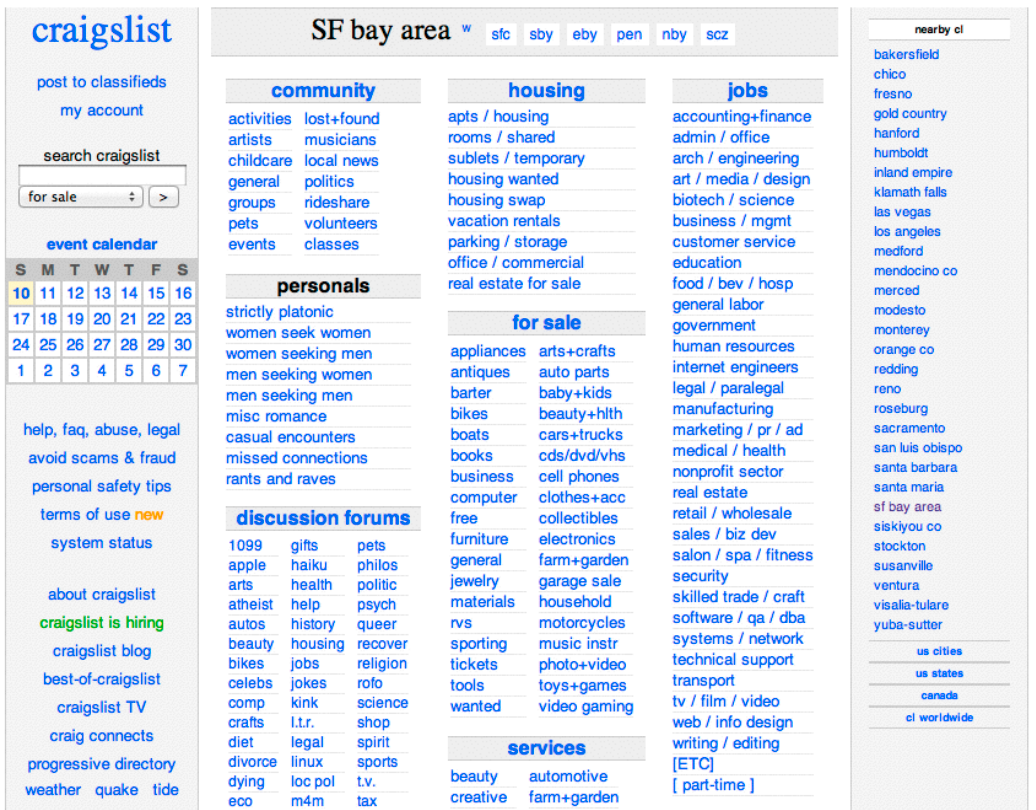Open the [ part-time ] jobs link
1036x810 pixels.
coord(714,786)
